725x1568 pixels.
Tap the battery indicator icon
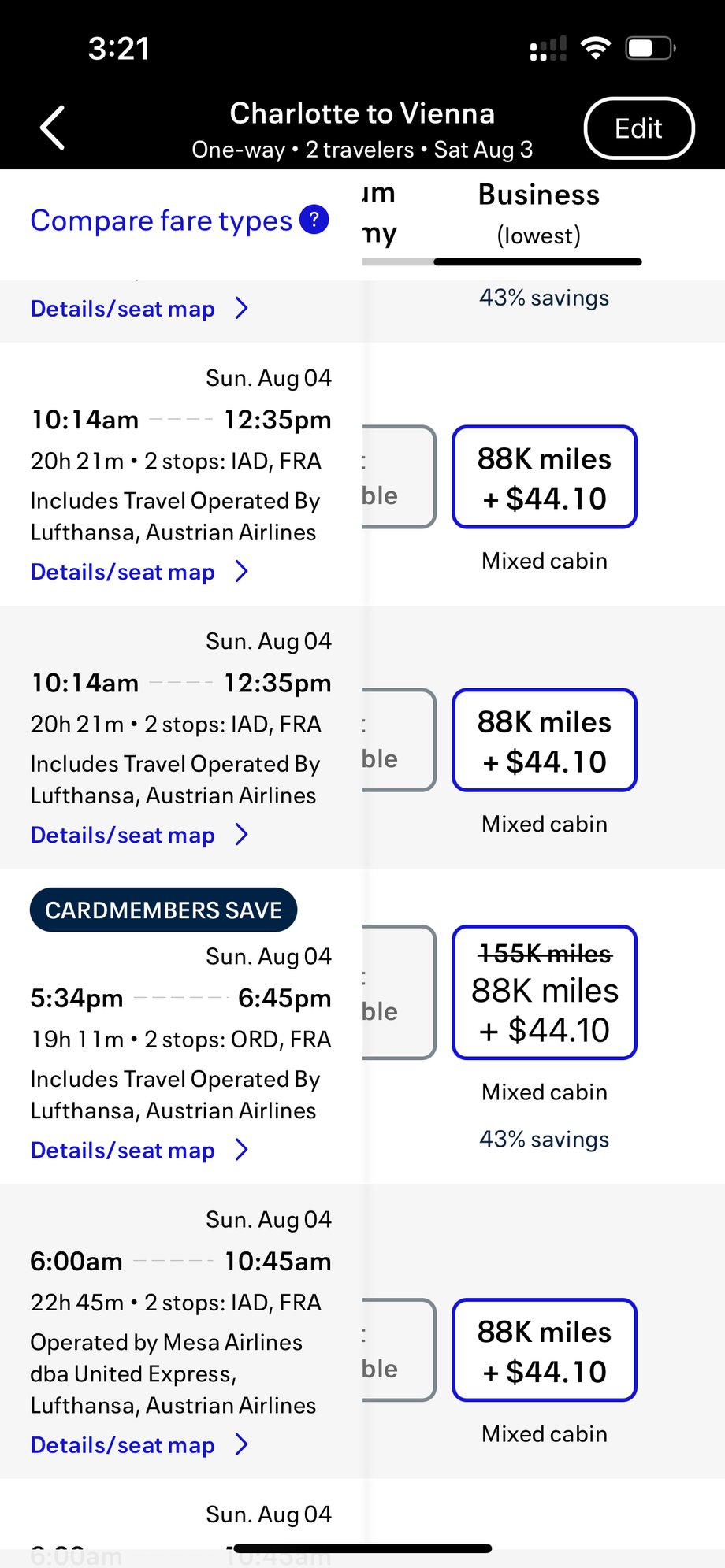click(649, 49)
